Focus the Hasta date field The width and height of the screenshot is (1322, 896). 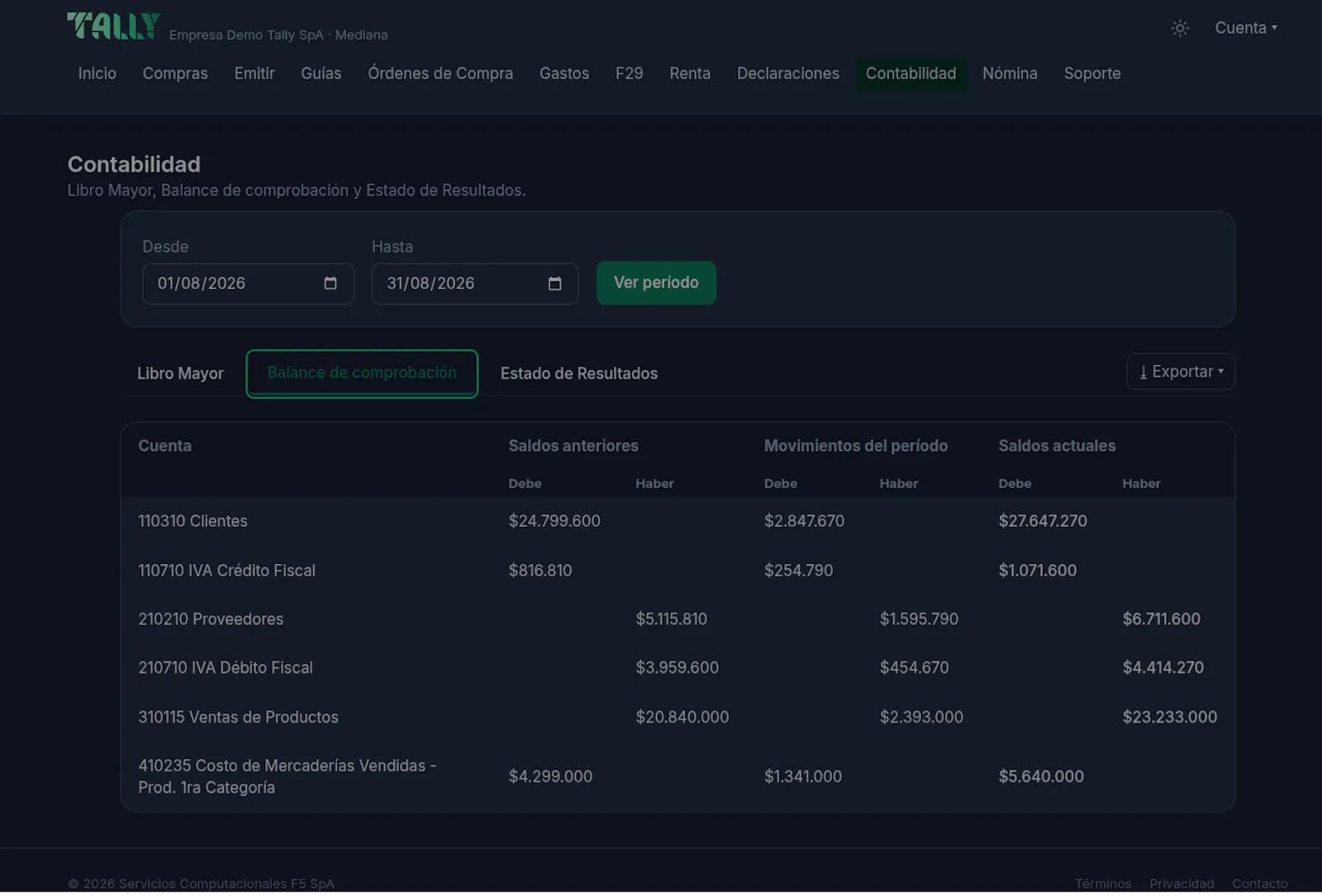(474, 283)
